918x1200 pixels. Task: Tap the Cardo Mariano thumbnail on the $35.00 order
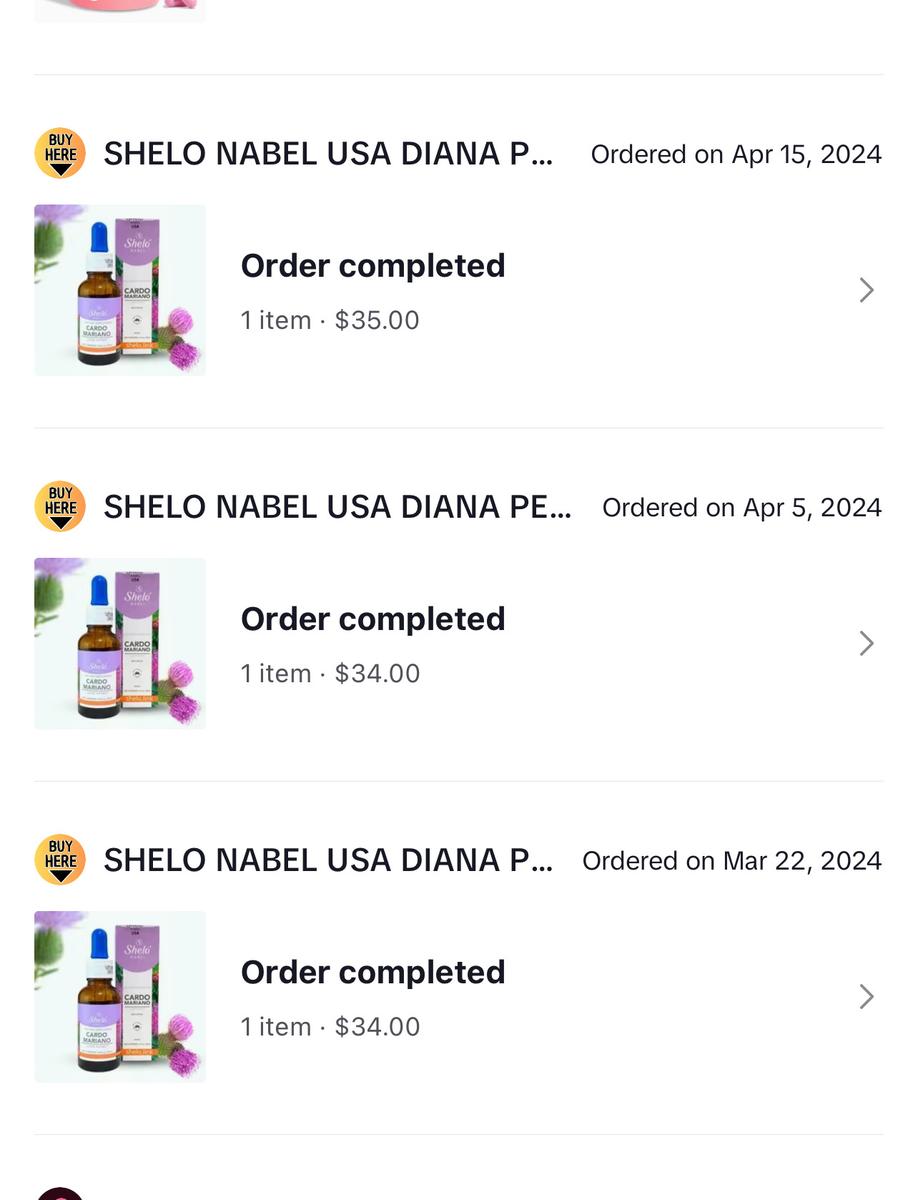(120, 290)
